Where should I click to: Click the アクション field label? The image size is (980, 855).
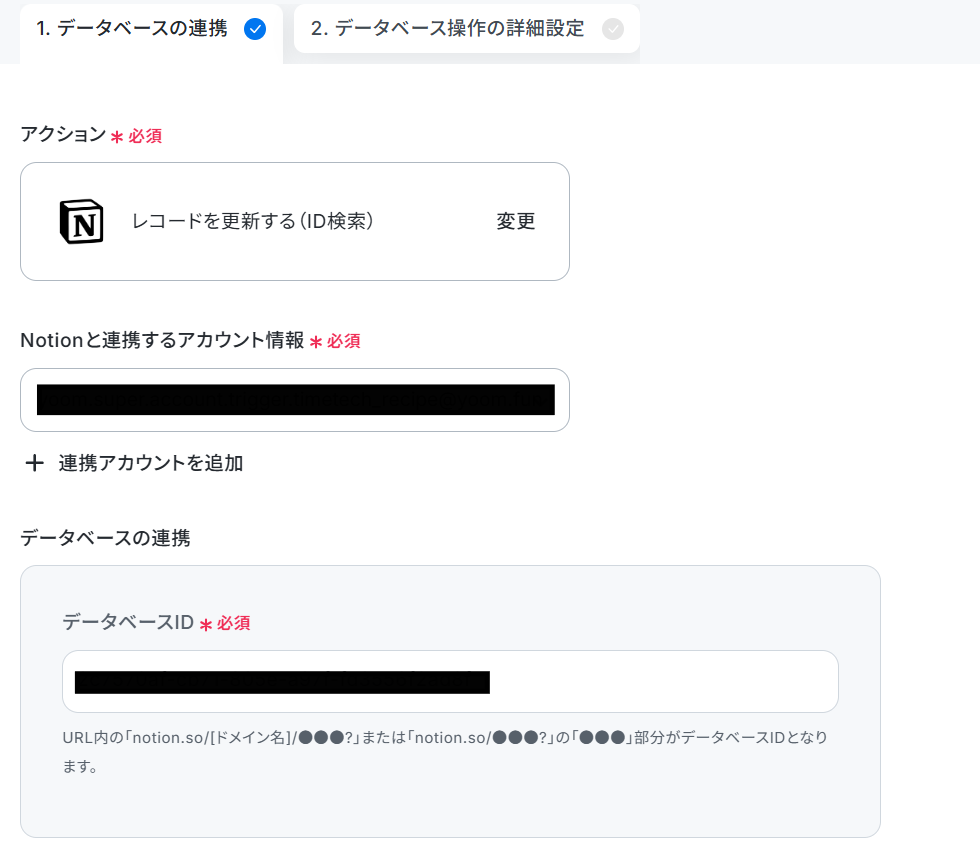click(63, 134)
